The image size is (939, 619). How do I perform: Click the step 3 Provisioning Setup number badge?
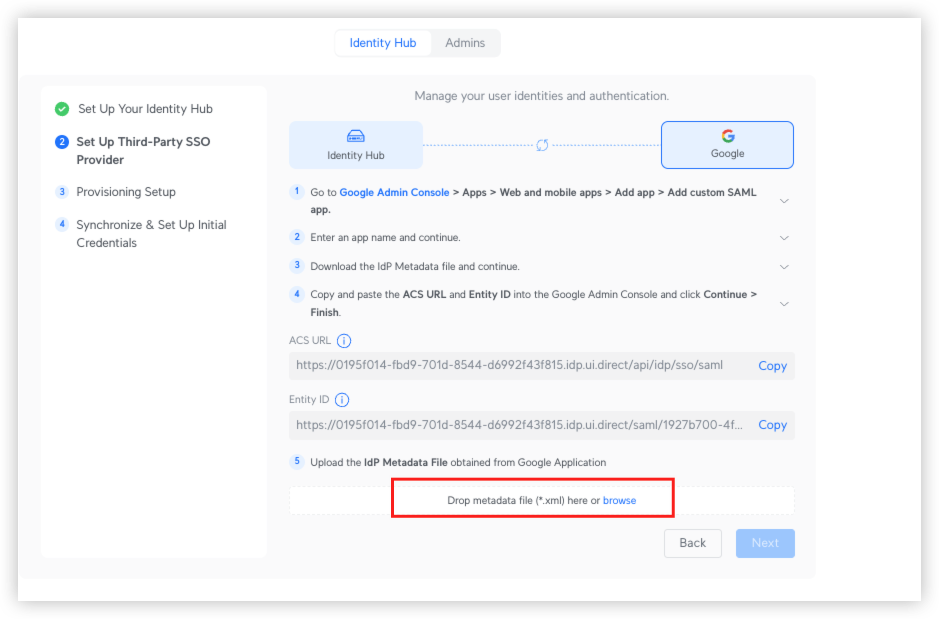62,192
